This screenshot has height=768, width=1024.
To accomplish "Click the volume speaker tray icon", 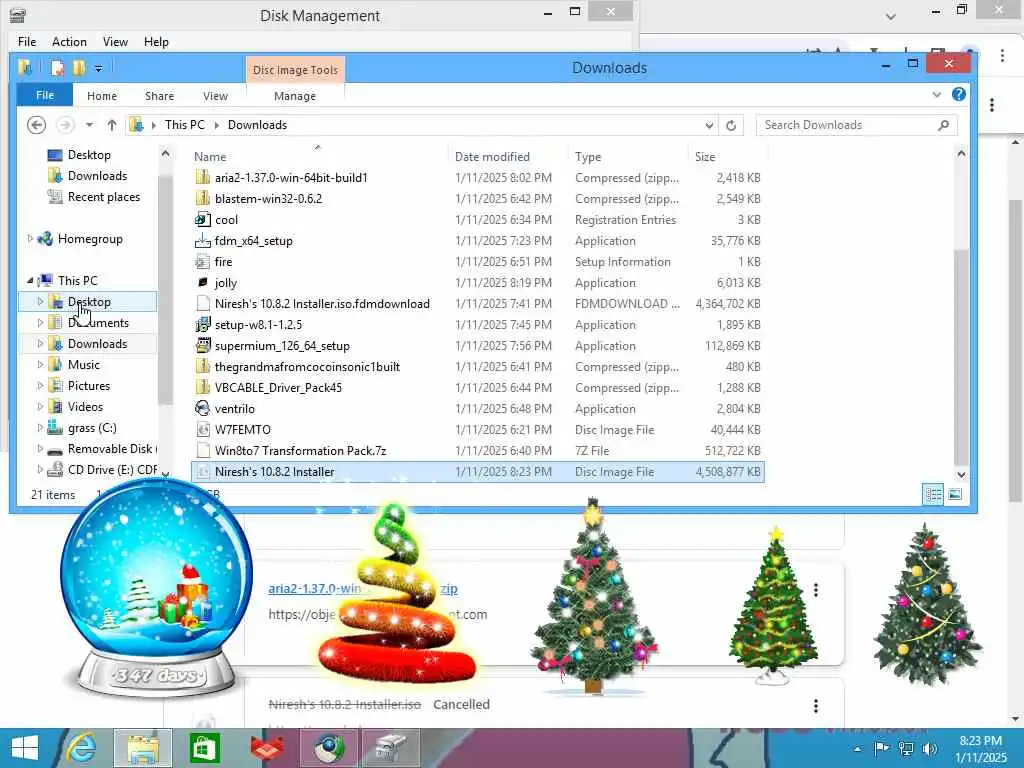I will click(x=929, y=748).
